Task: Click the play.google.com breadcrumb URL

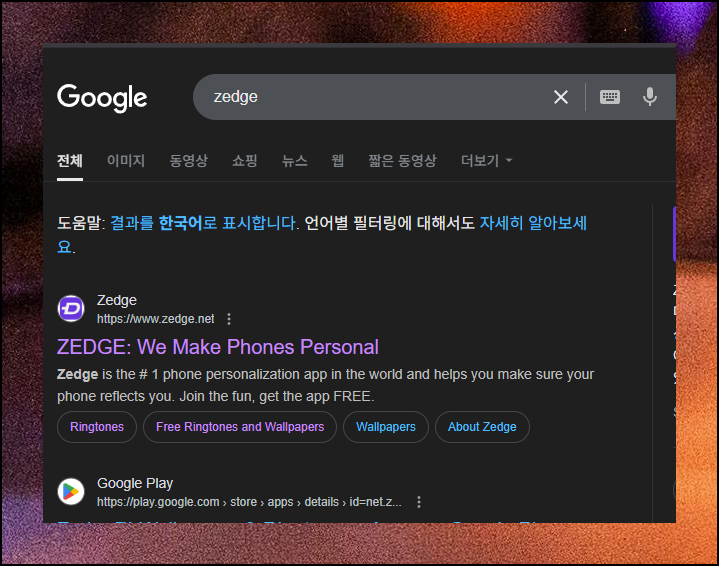Action: [x=249, y=502]
